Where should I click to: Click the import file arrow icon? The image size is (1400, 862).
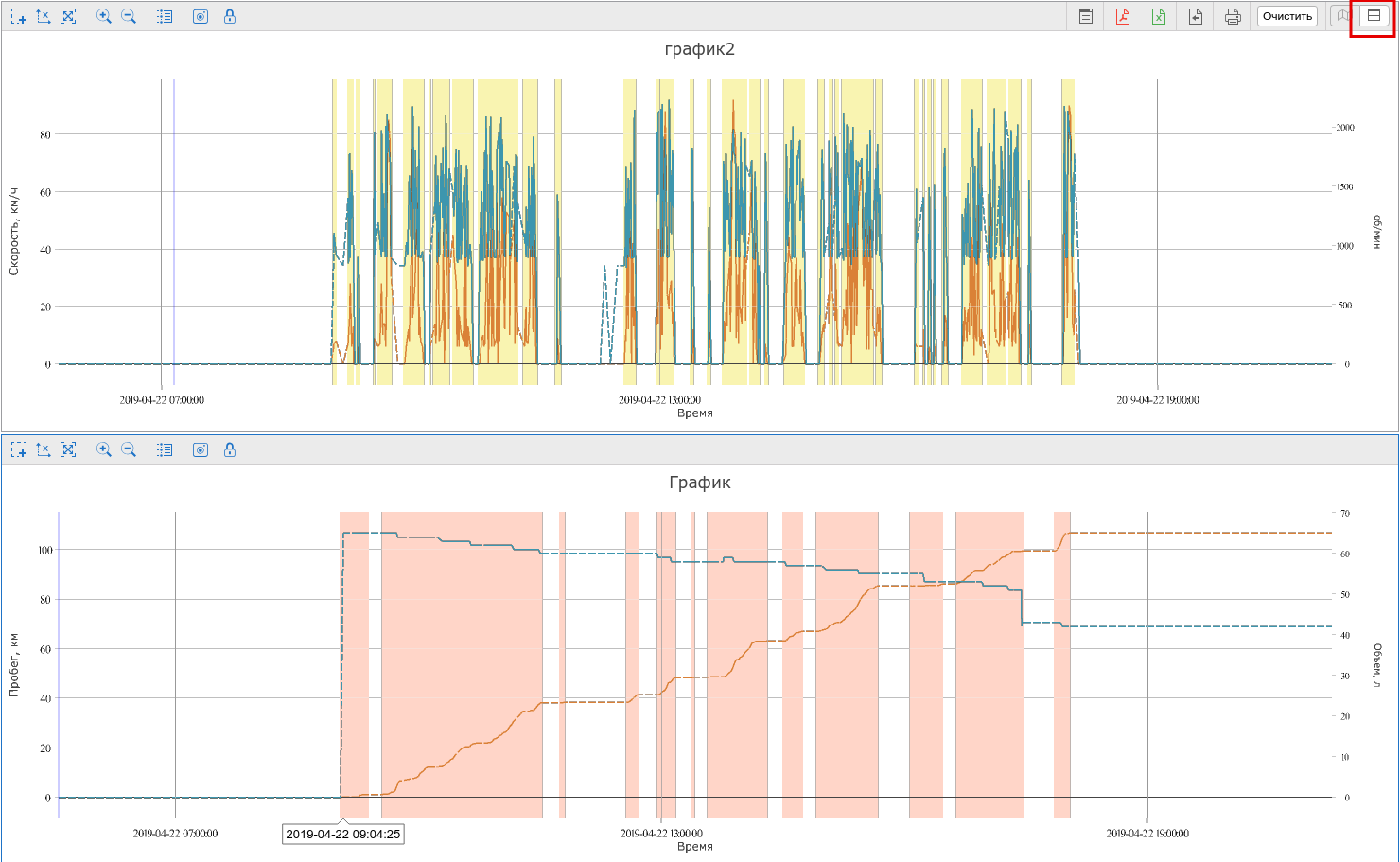(x=1196, y=16)
